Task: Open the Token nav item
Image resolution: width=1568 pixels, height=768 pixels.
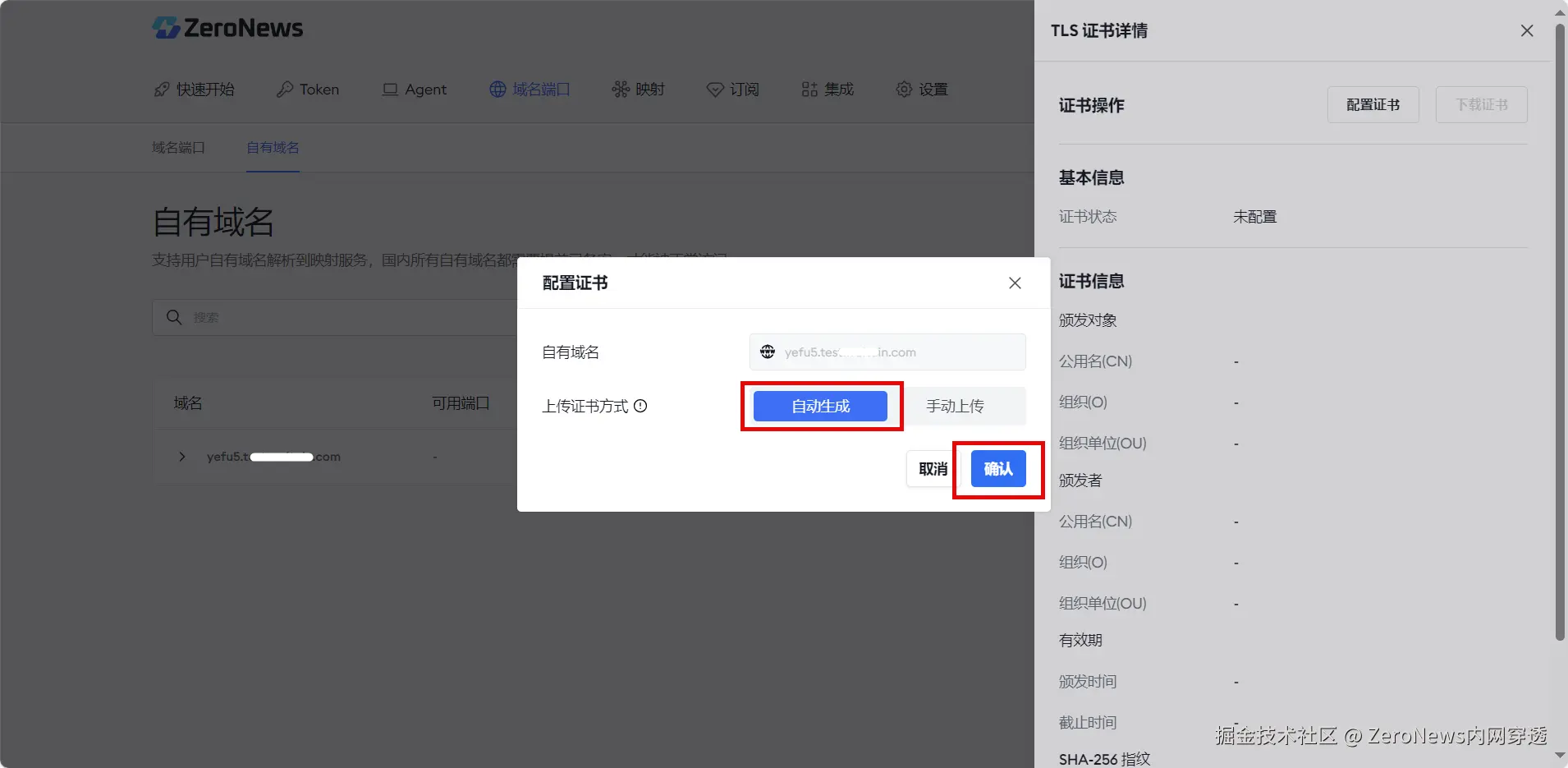Action: 308,90
